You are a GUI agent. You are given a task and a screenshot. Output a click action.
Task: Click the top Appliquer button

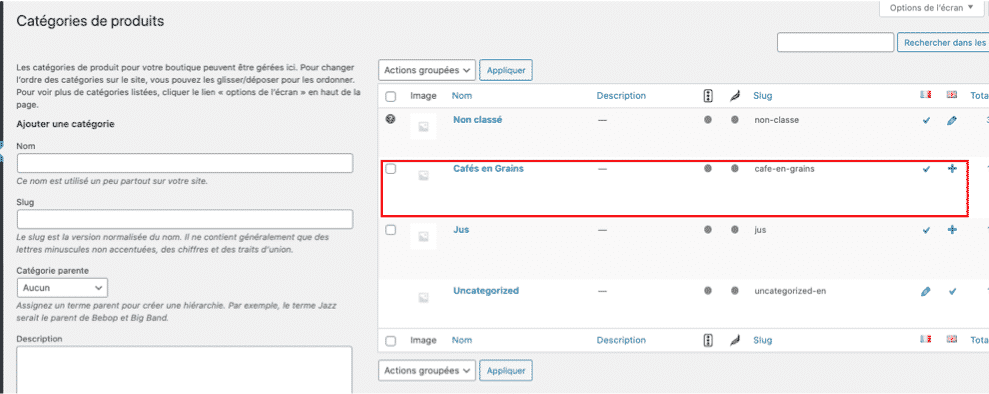tap(506, 70)
